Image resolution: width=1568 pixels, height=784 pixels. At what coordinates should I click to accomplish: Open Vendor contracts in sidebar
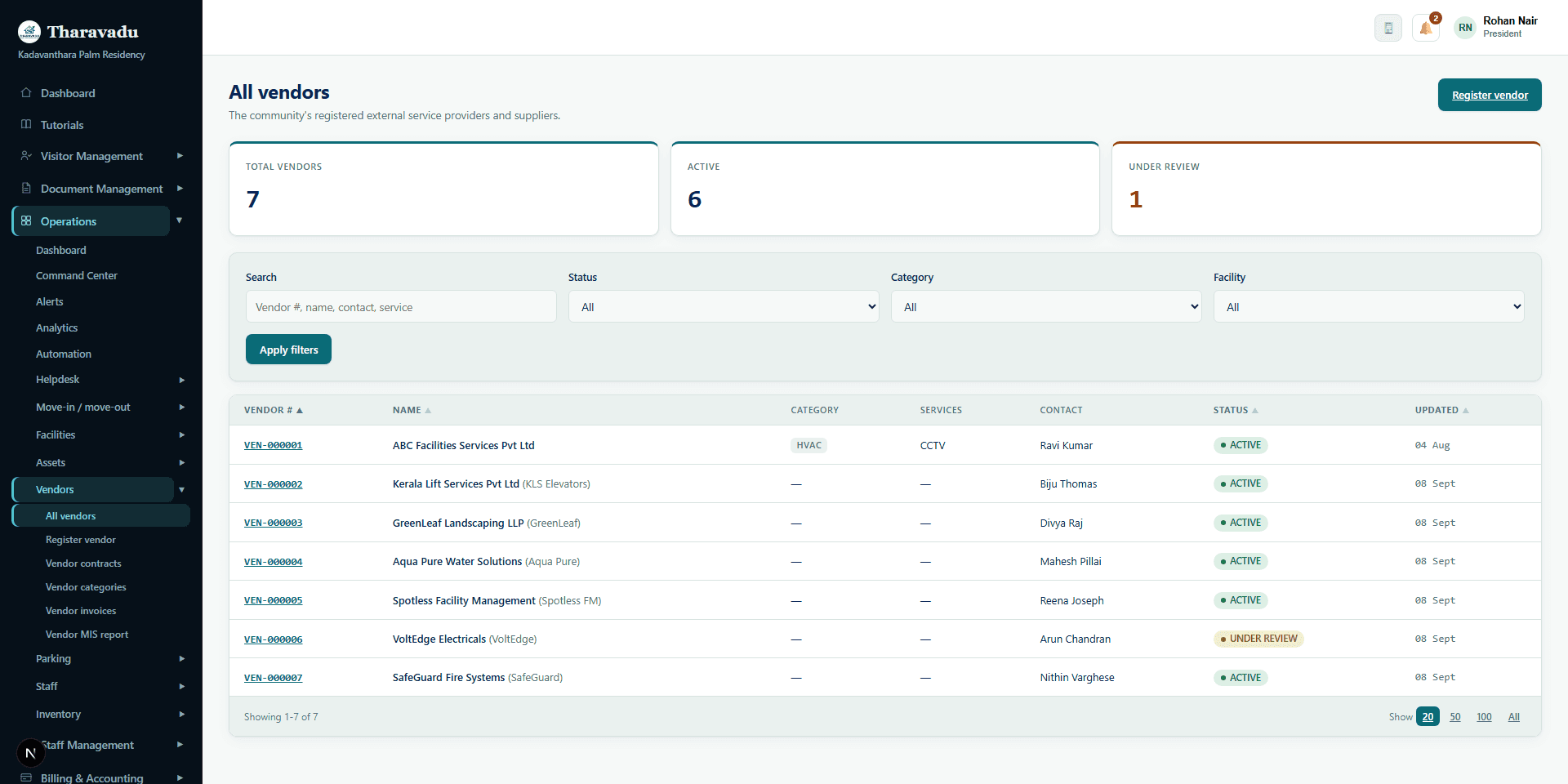coord(83,563)
